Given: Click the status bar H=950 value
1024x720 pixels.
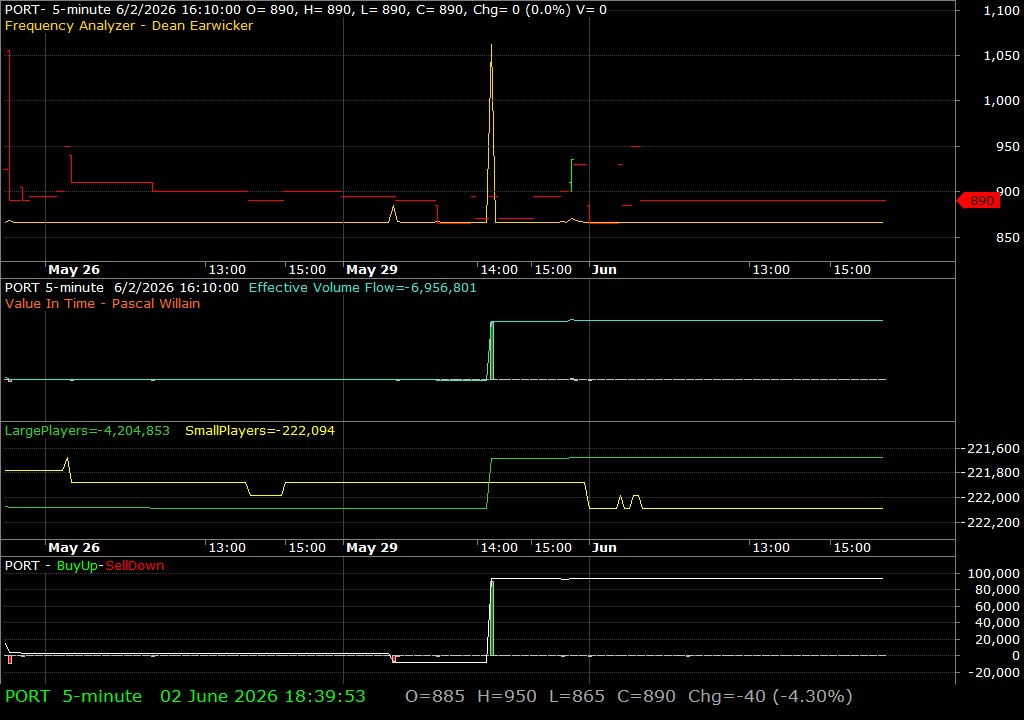Looking at the screenshot, I should pyautogui.click(x=507, y=696).
